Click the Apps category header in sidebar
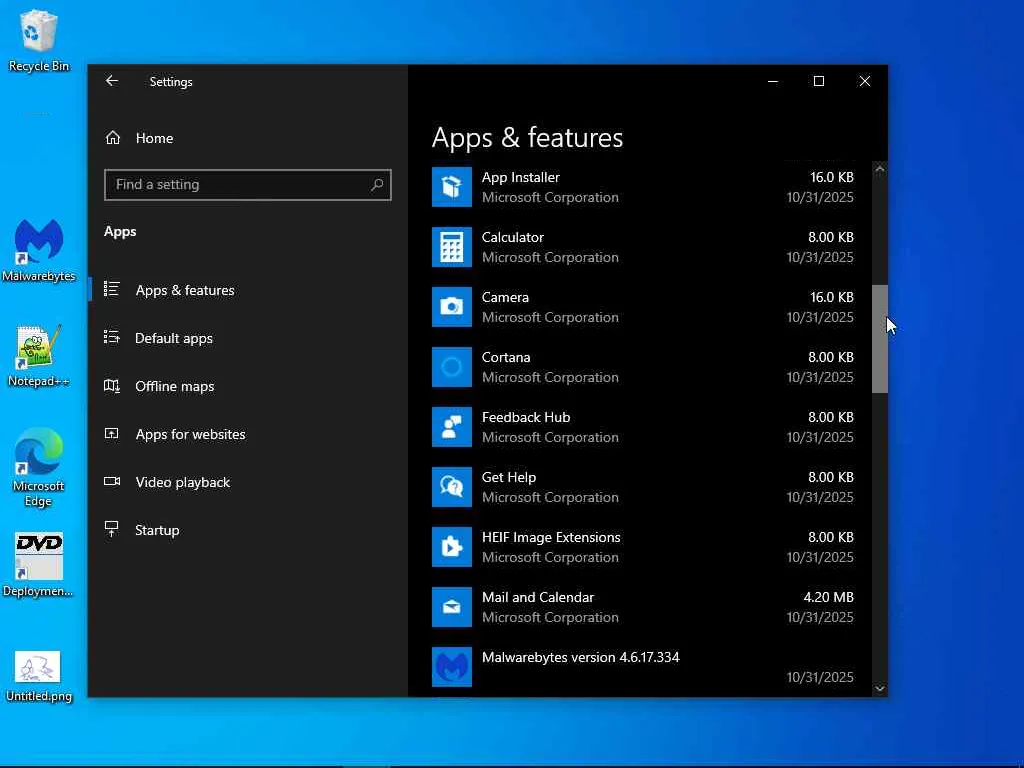Screen dimensions: 1024x768 tap(120, 232)
